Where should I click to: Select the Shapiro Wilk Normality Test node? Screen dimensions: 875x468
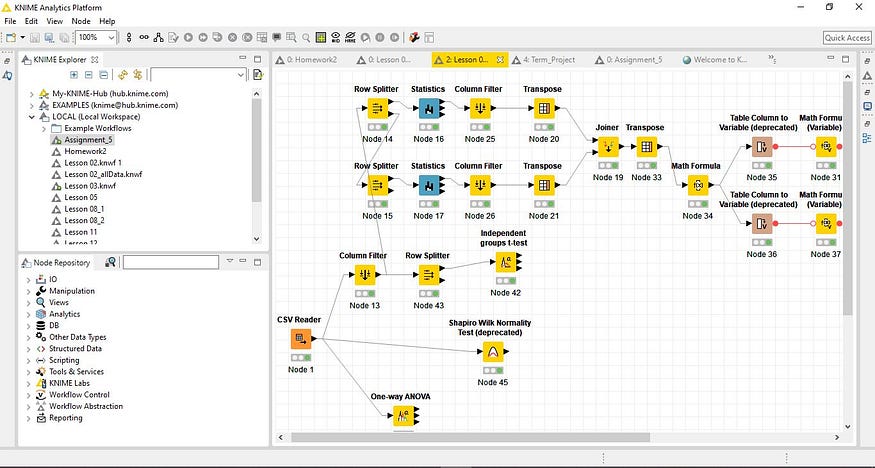493,351
